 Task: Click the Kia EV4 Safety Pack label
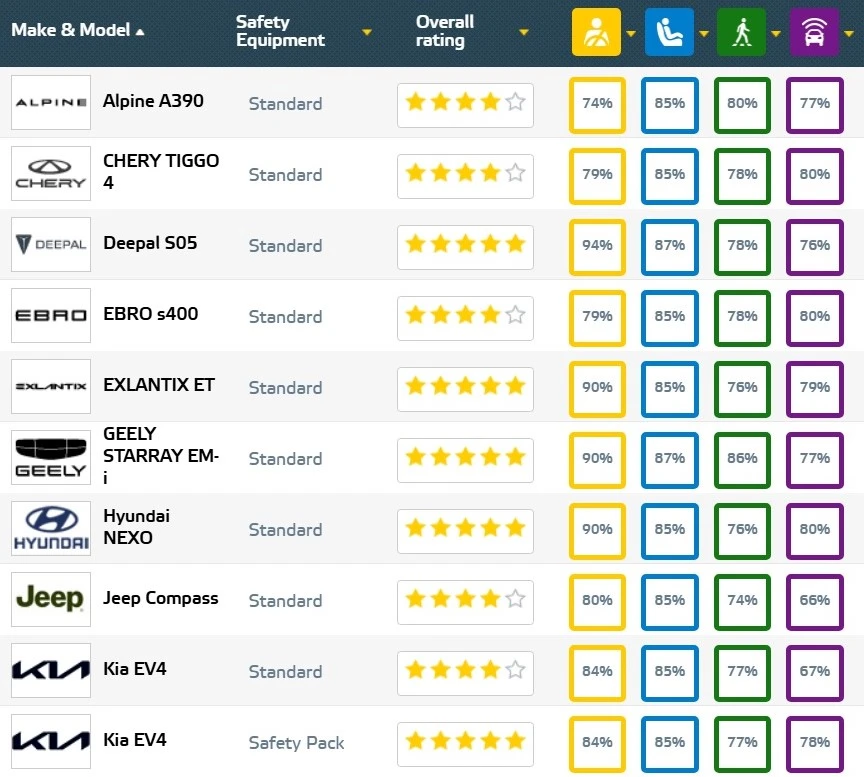(296, 743)
